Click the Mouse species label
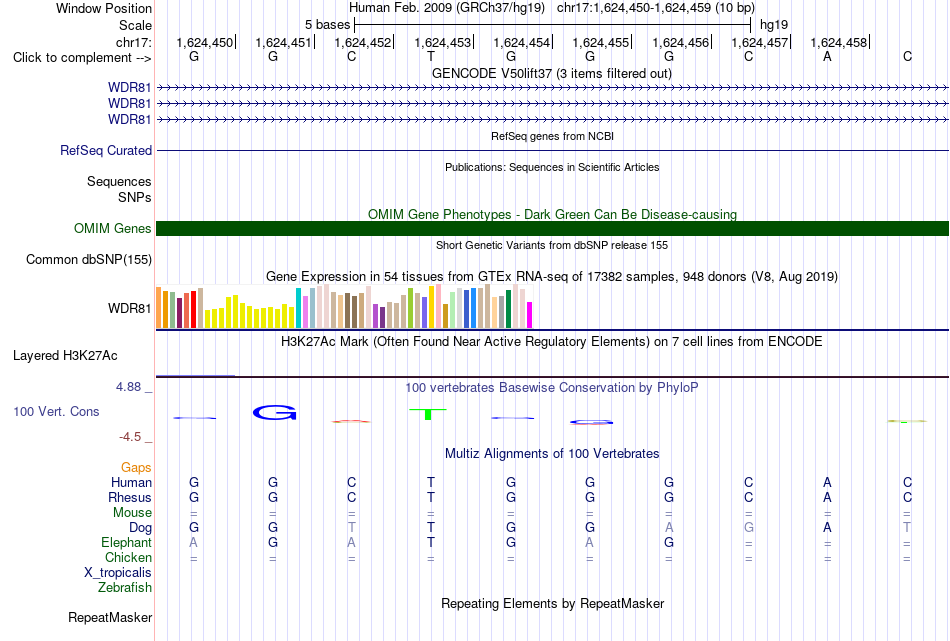The image size is (950, 641). coord(132,513)
